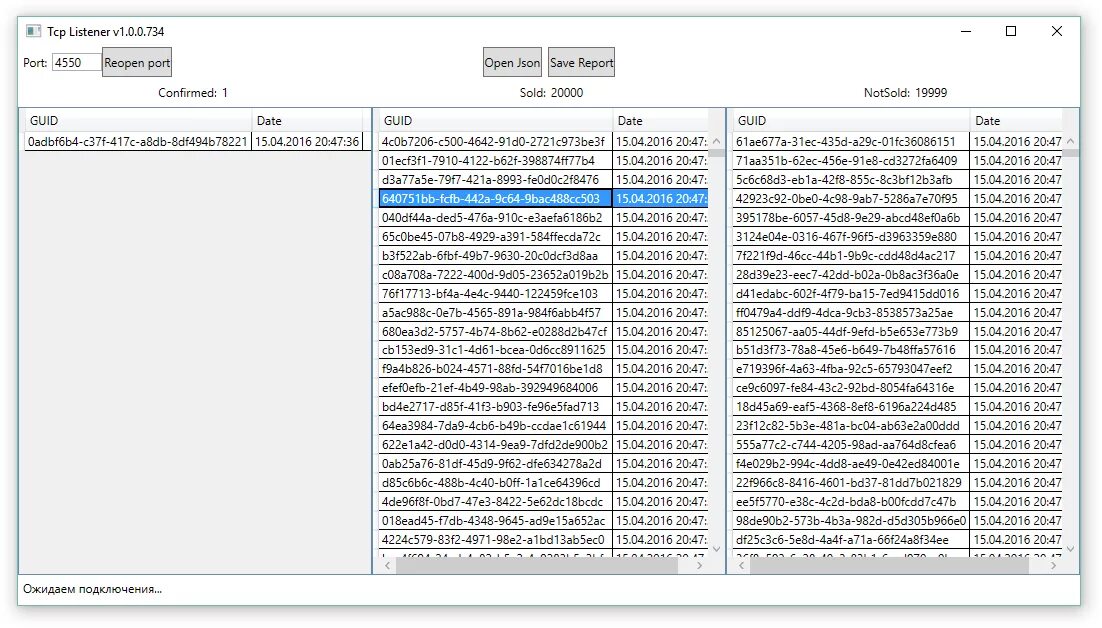Select notsold row f4e029b2-994c-4dd8-ae49-0e42ed84001e
The height and width of the screenshot is (628, 1102).
[898, 463]
